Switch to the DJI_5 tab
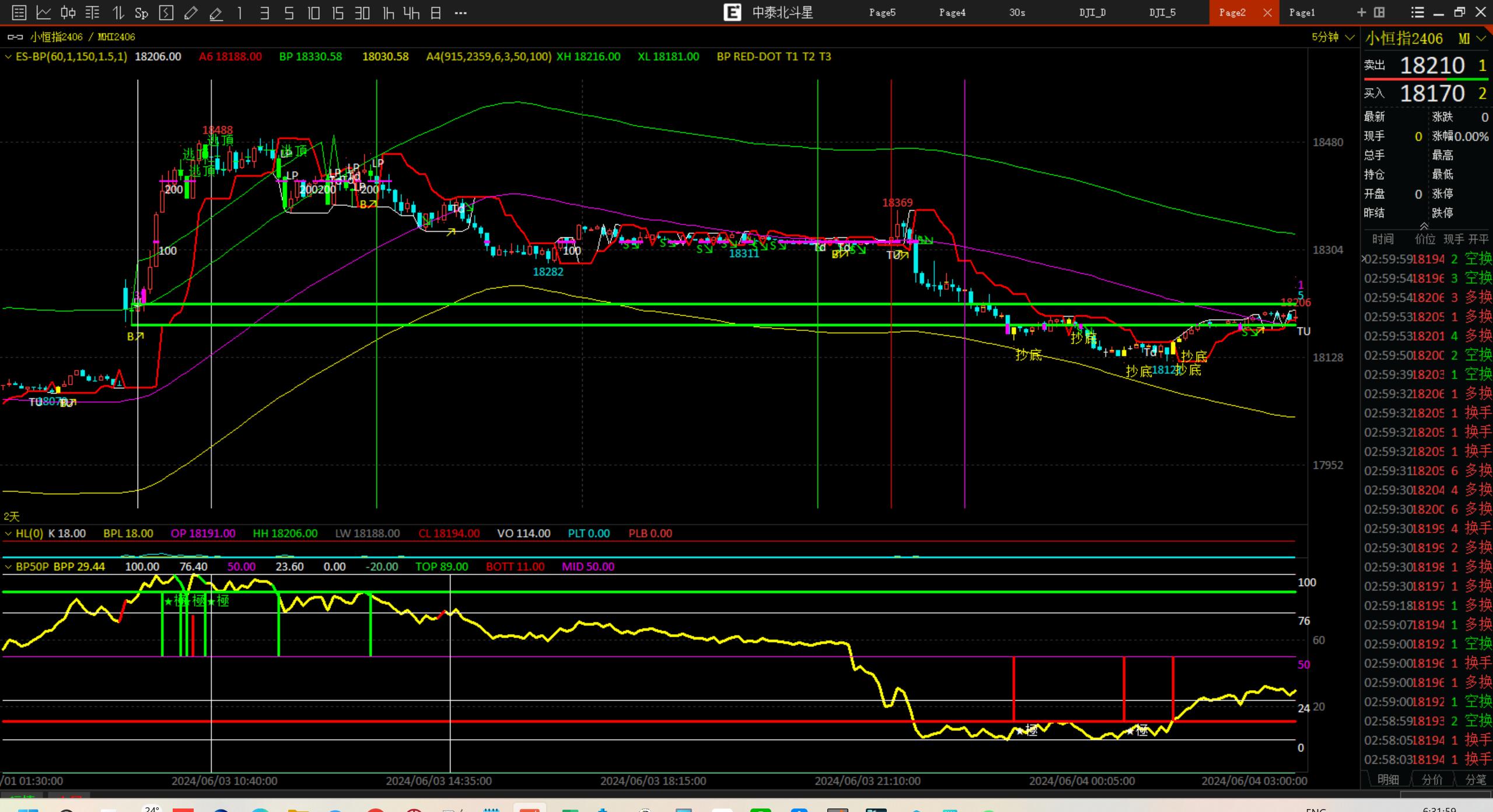This screenshot has width=1493, height=812. pos(1162,12)
